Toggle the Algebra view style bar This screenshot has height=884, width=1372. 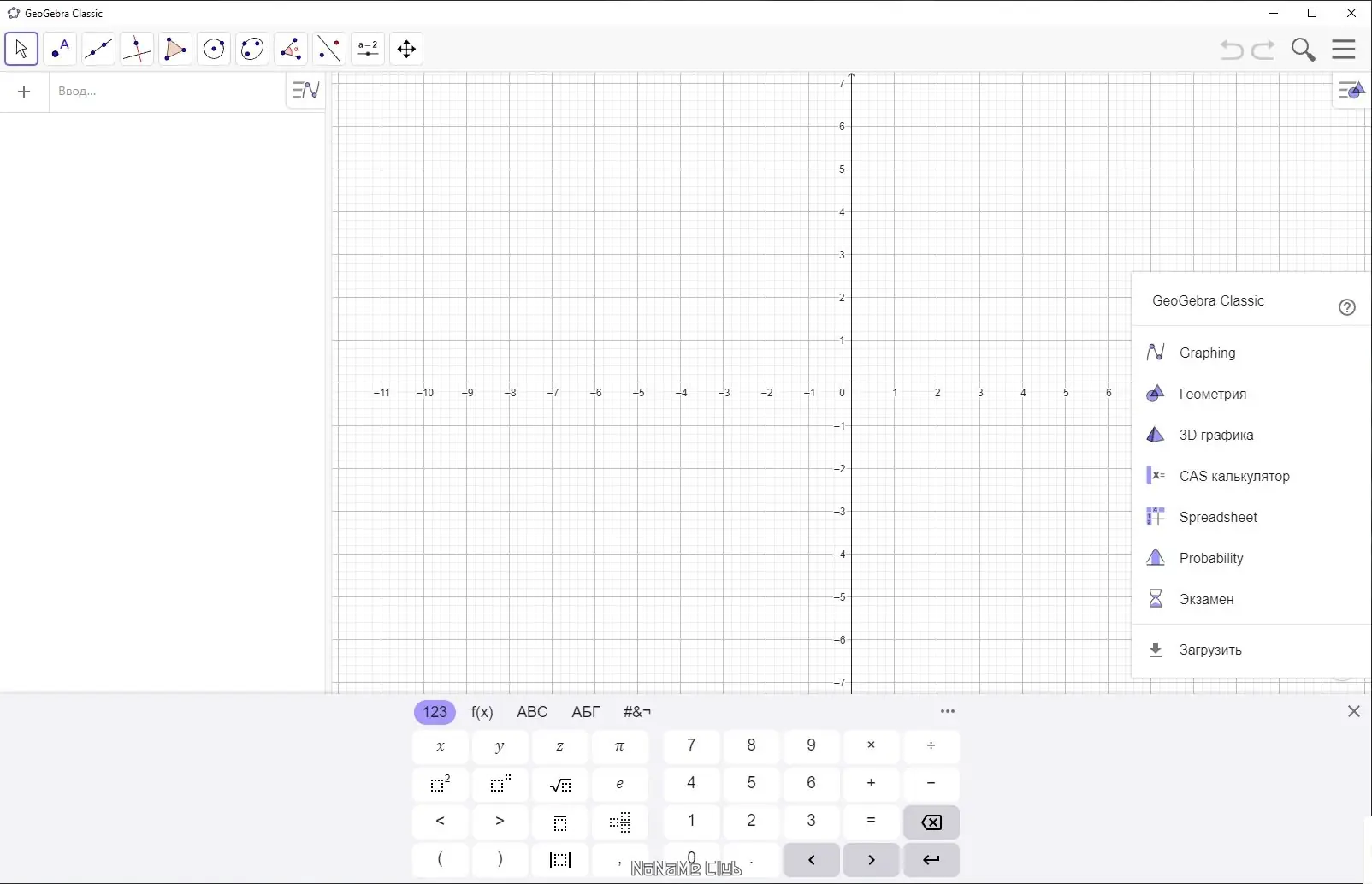pos(305,90)
